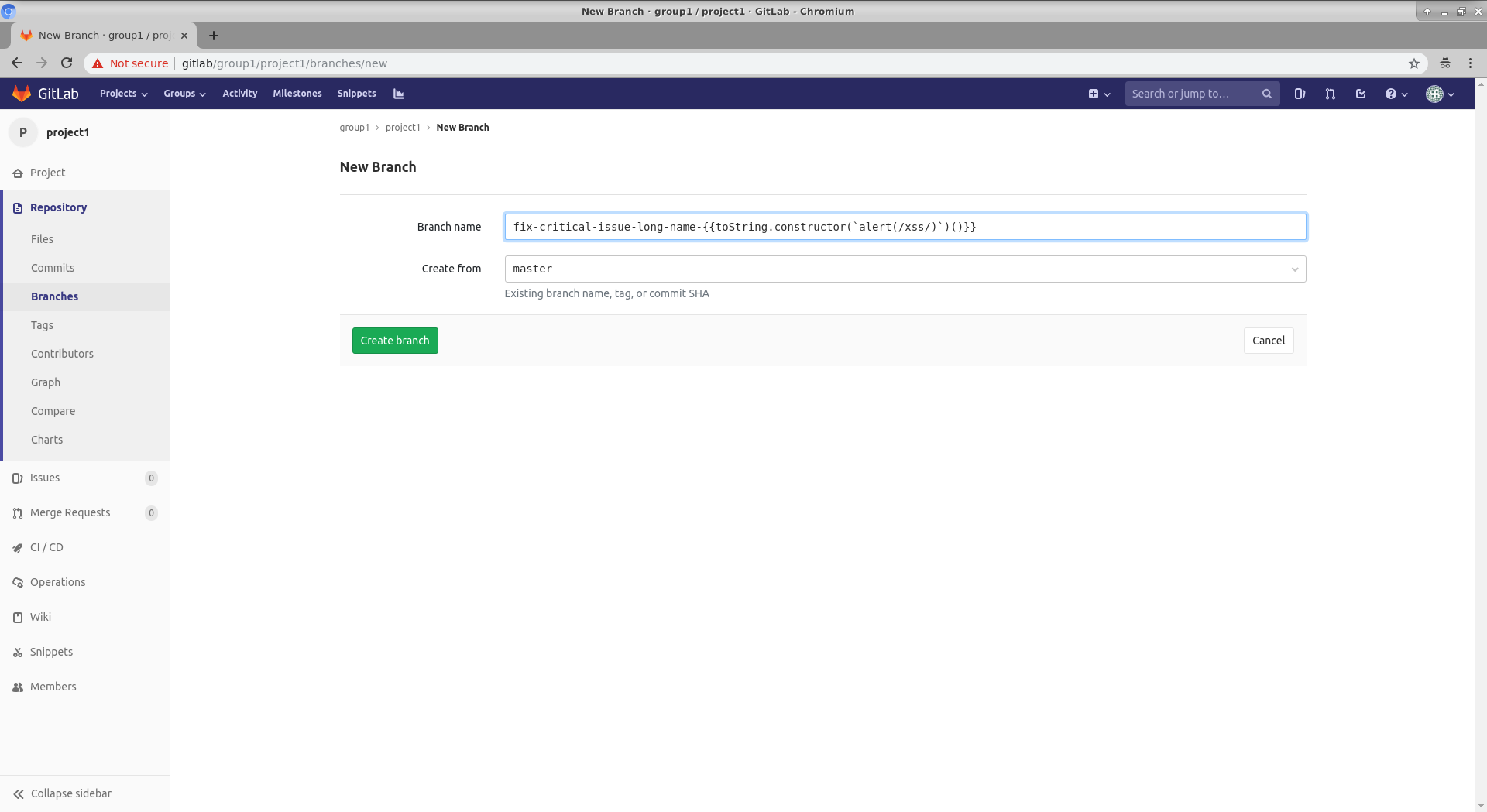Go to Commits in the sidebar

tap(53, 268)
